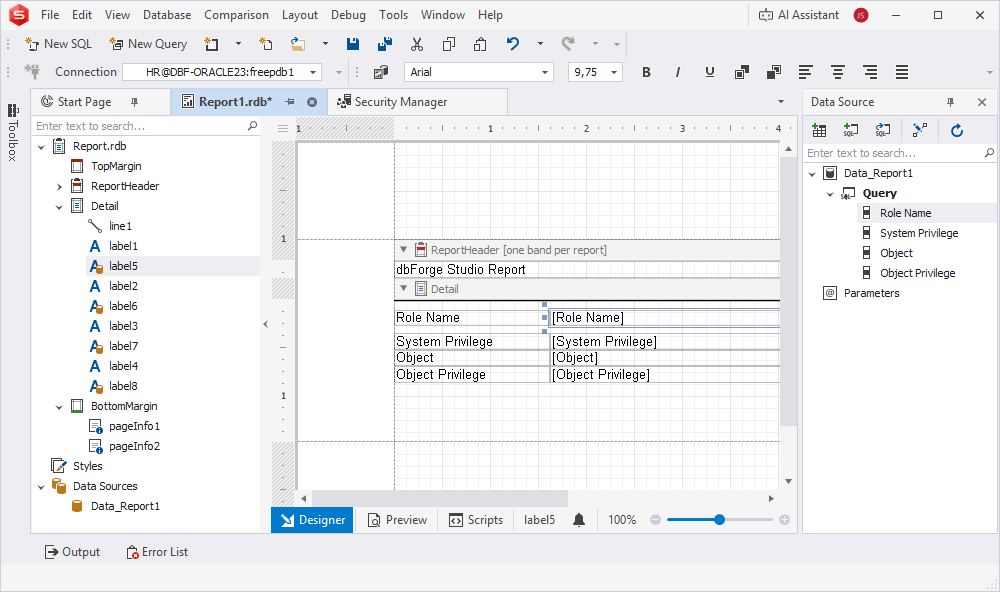Close the Report1.rdb tab
The width and height of the screenshot is (1000, 592).
coord(312,102)
